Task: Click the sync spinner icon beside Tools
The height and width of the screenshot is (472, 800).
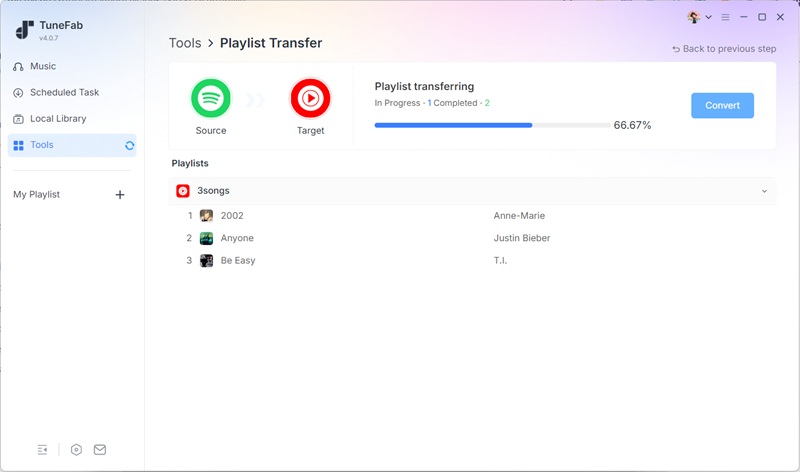Action: click(130, 145)
